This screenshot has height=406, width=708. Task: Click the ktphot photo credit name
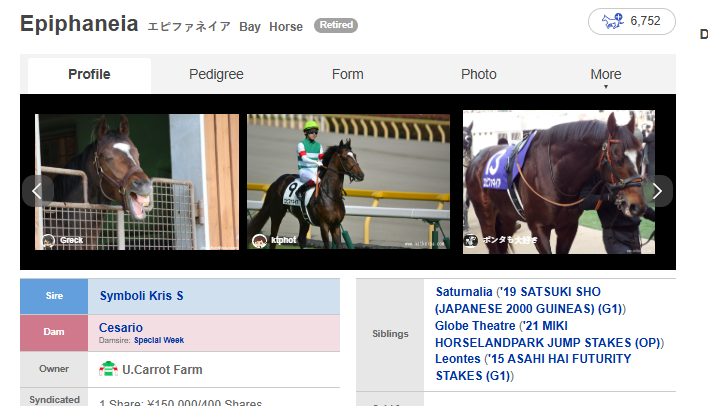[284, 240]
